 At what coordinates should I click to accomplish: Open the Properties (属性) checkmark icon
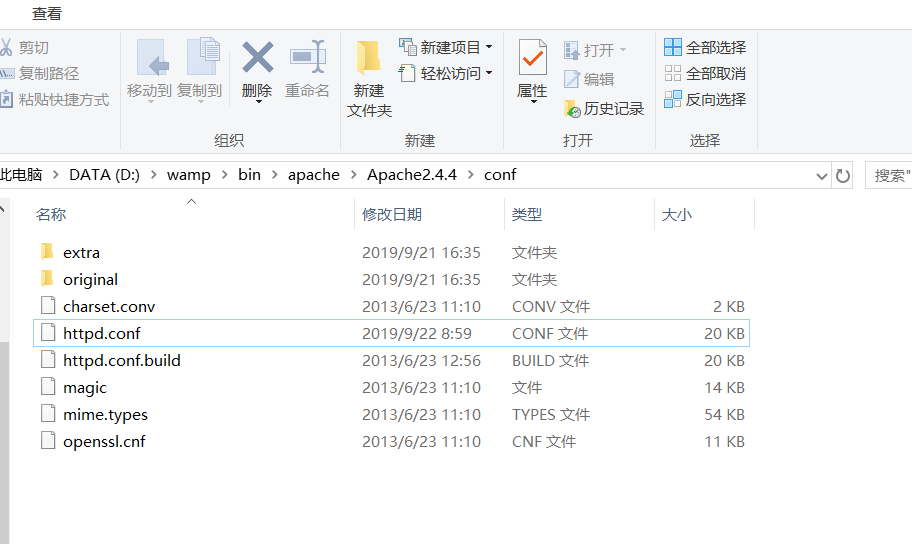(x=533, y=57)
